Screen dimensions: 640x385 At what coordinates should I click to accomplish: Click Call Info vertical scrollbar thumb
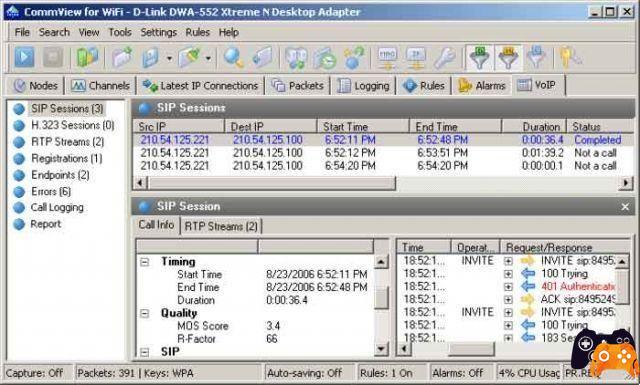coord(380,298)
